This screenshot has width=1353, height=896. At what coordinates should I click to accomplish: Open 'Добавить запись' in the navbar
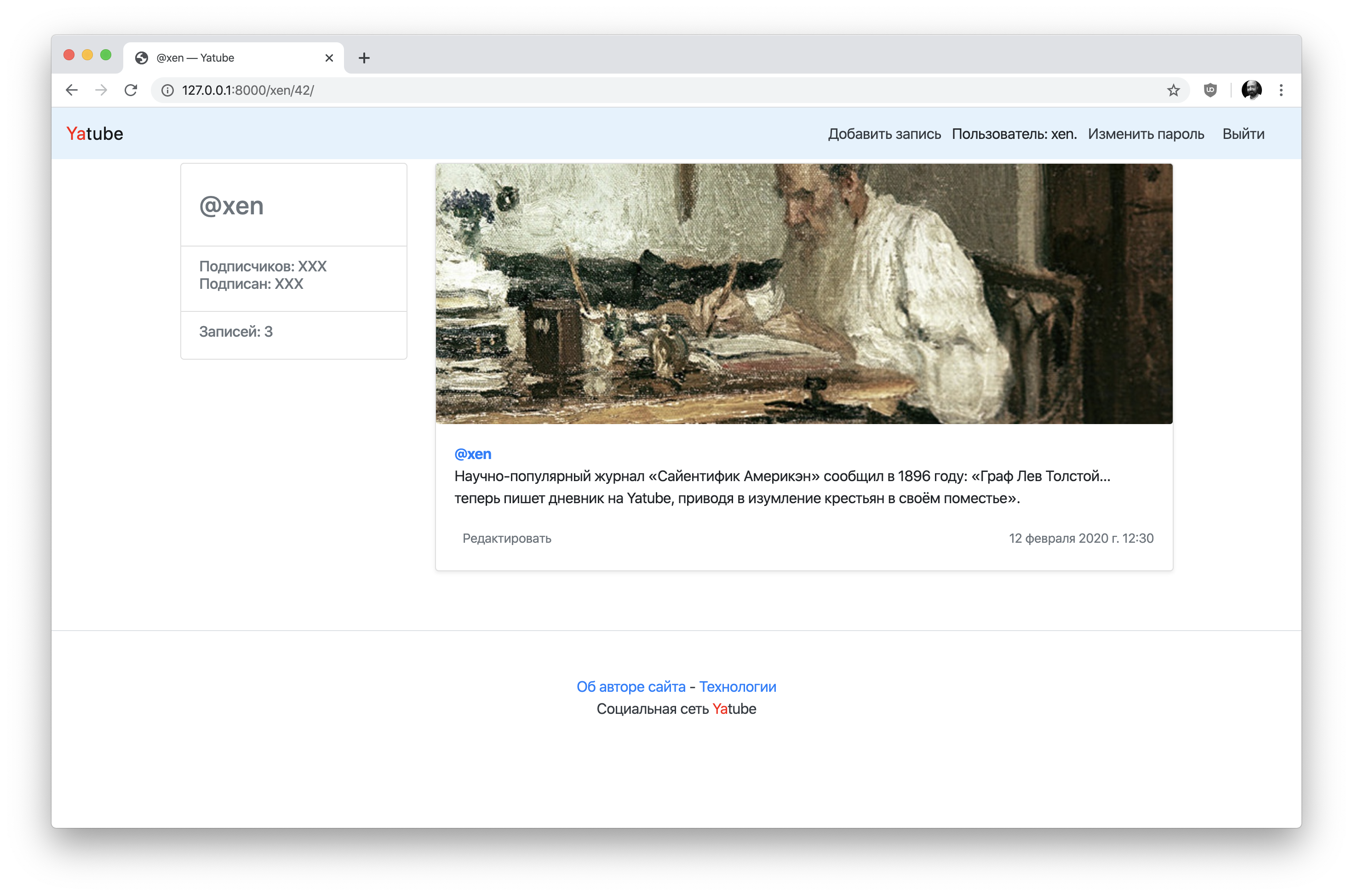coord(884,134)
